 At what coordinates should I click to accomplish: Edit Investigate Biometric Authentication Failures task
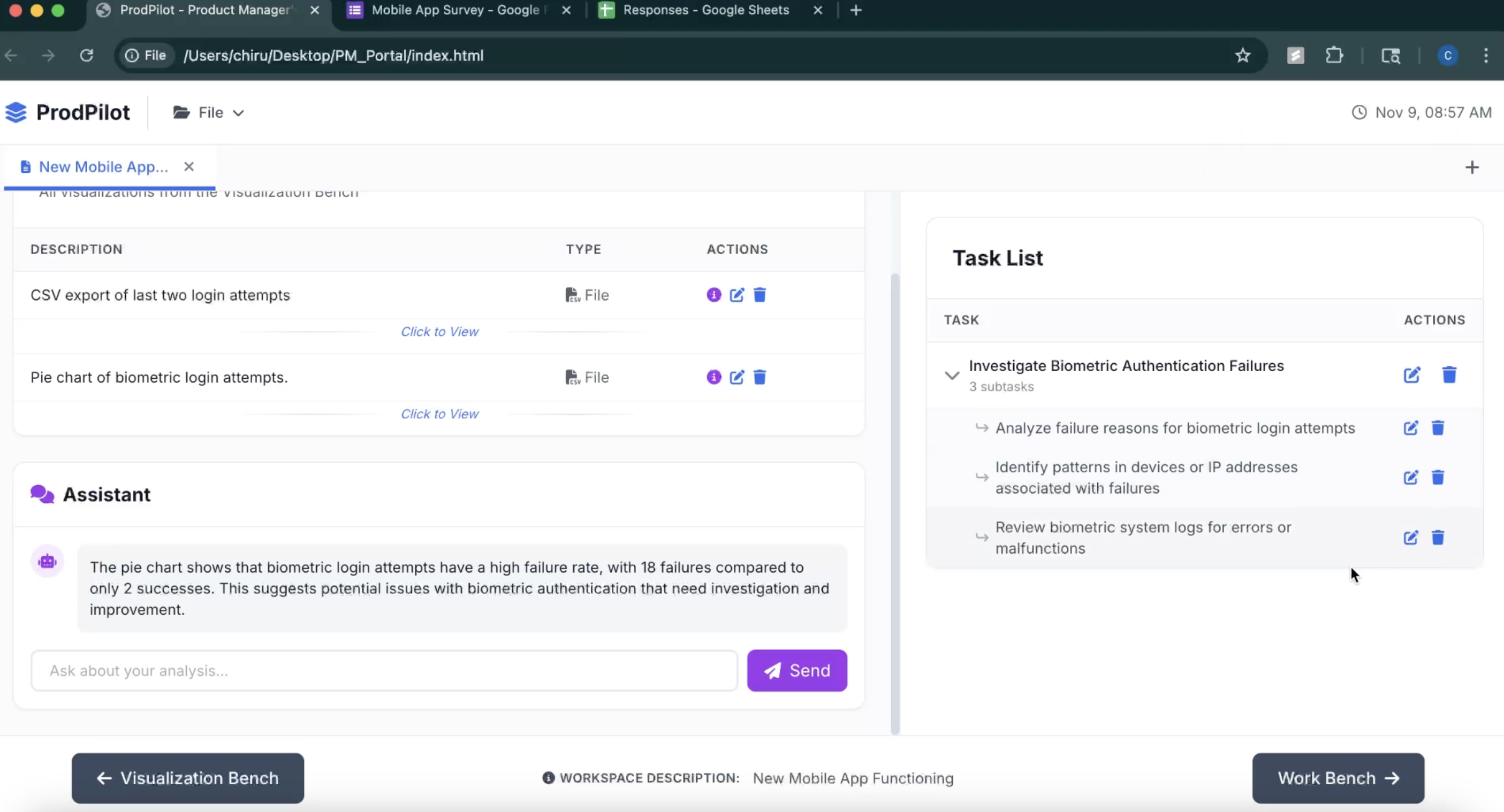1411,375
